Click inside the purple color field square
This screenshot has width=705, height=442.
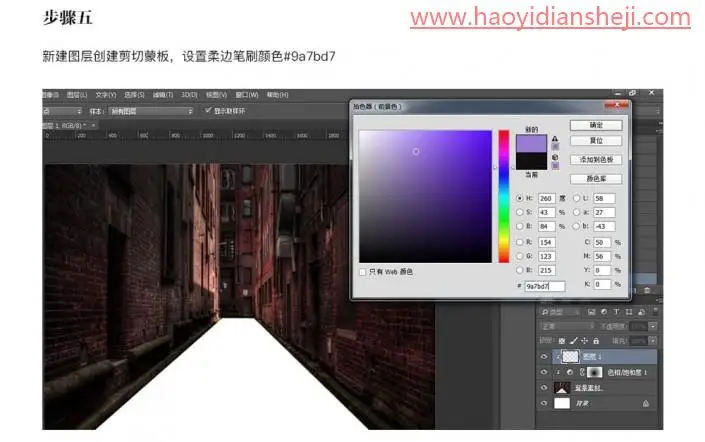(425, 196)
